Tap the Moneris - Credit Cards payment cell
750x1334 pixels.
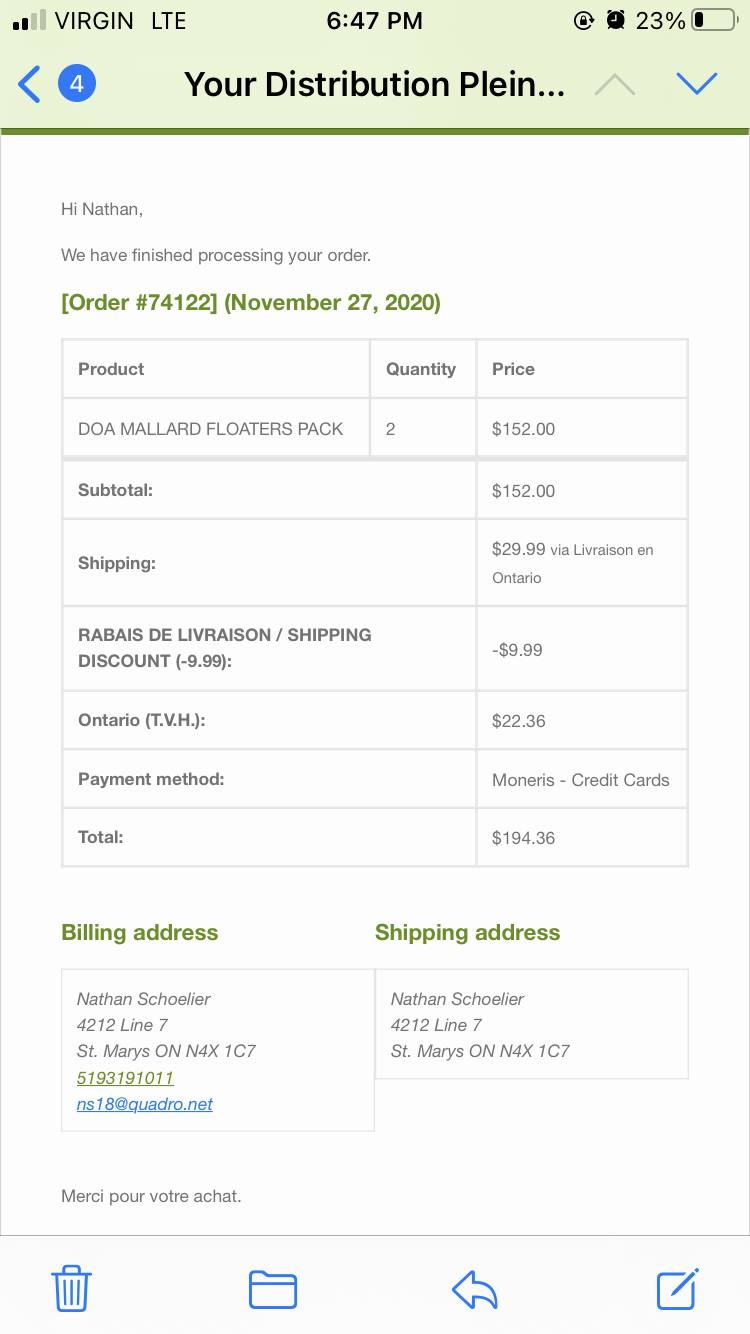[x=582, y=779]
